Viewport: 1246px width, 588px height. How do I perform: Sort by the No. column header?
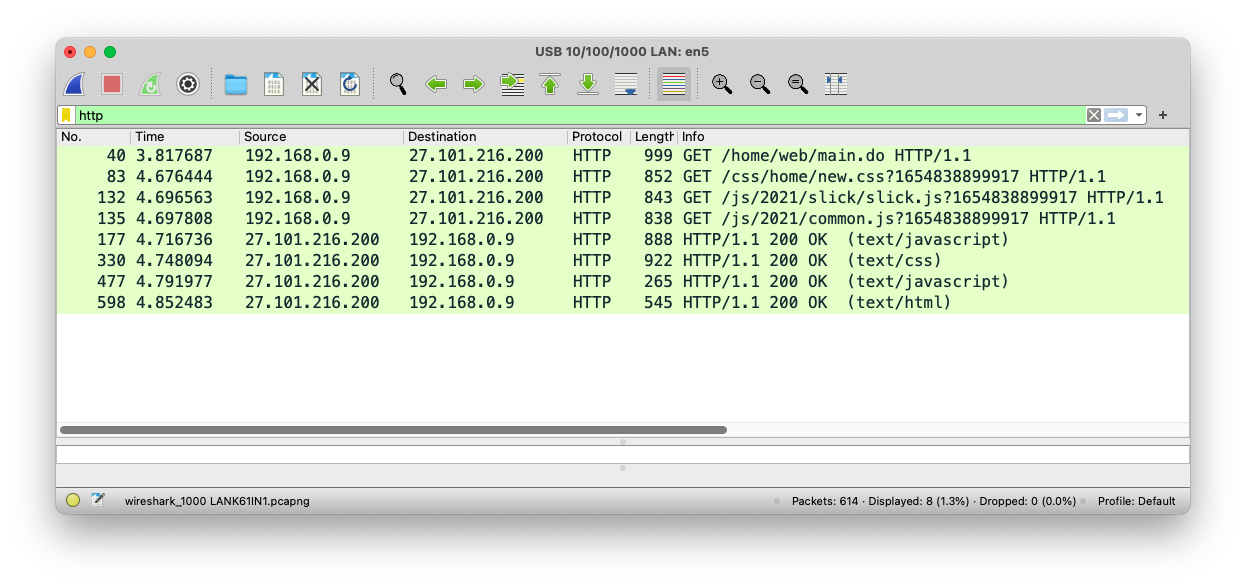(x=93, y=137)
